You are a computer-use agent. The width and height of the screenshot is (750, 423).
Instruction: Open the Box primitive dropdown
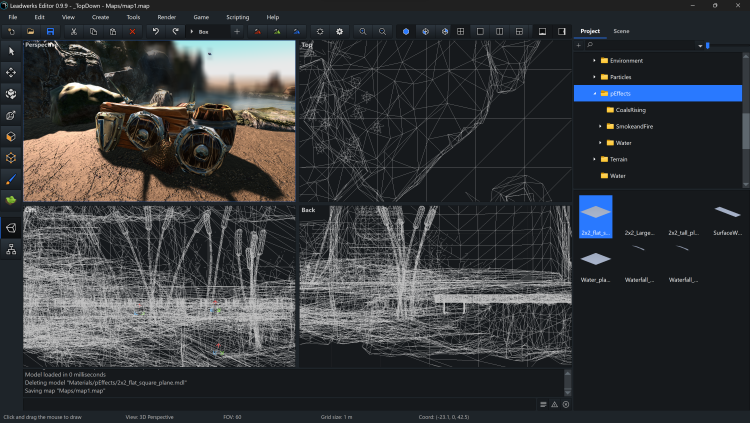[206, 31]
